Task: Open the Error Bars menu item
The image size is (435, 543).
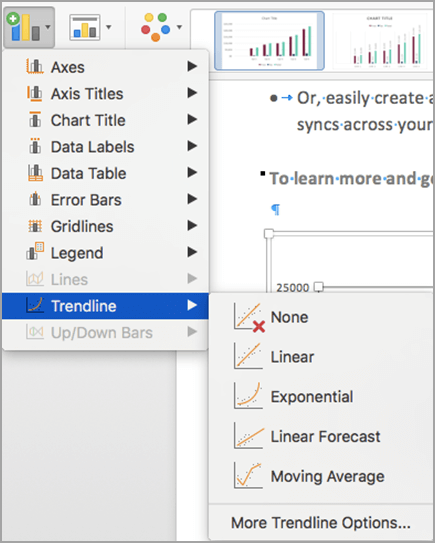Action: 105,199
